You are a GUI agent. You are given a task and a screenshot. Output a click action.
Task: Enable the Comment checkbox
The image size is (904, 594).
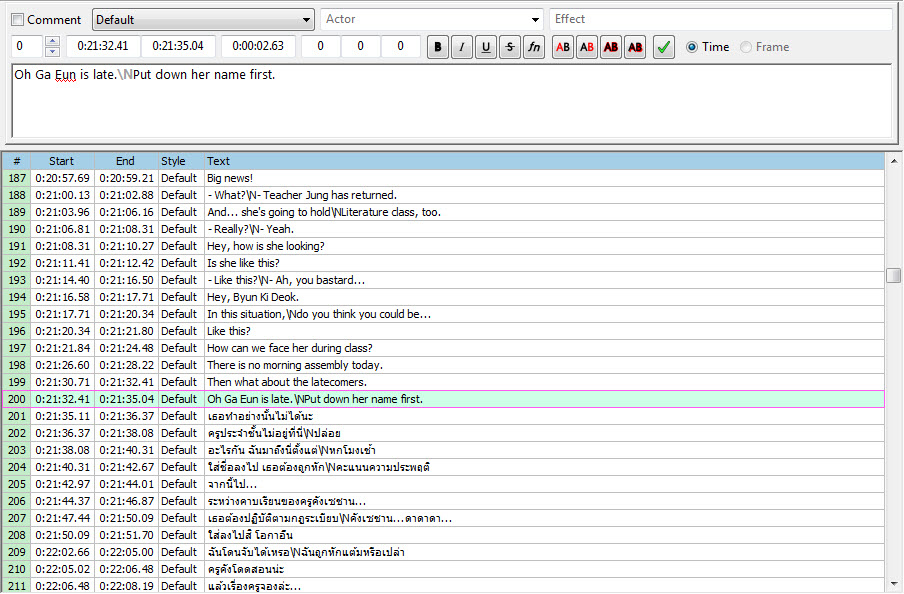(x=18, y=20)
